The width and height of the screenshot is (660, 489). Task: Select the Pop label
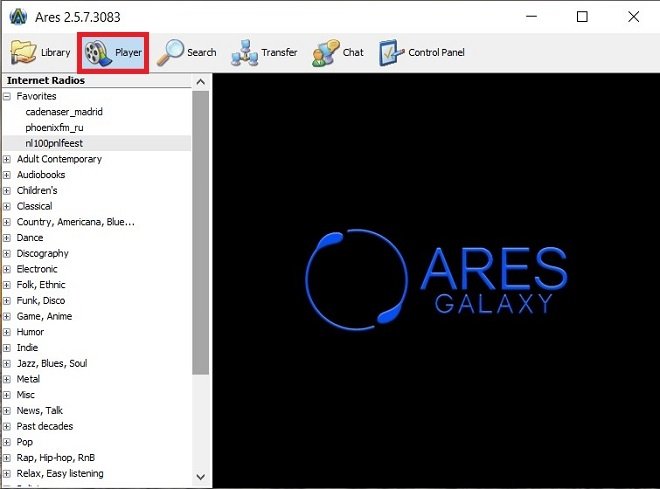click(x=24, y=442)
